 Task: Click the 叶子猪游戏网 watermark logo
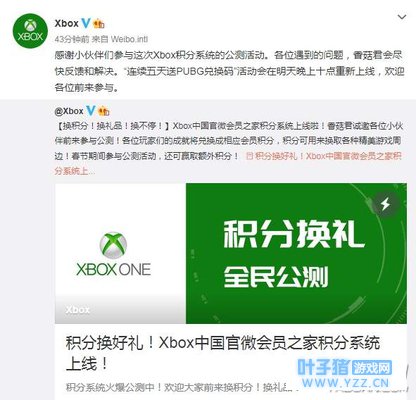point(344,373)
